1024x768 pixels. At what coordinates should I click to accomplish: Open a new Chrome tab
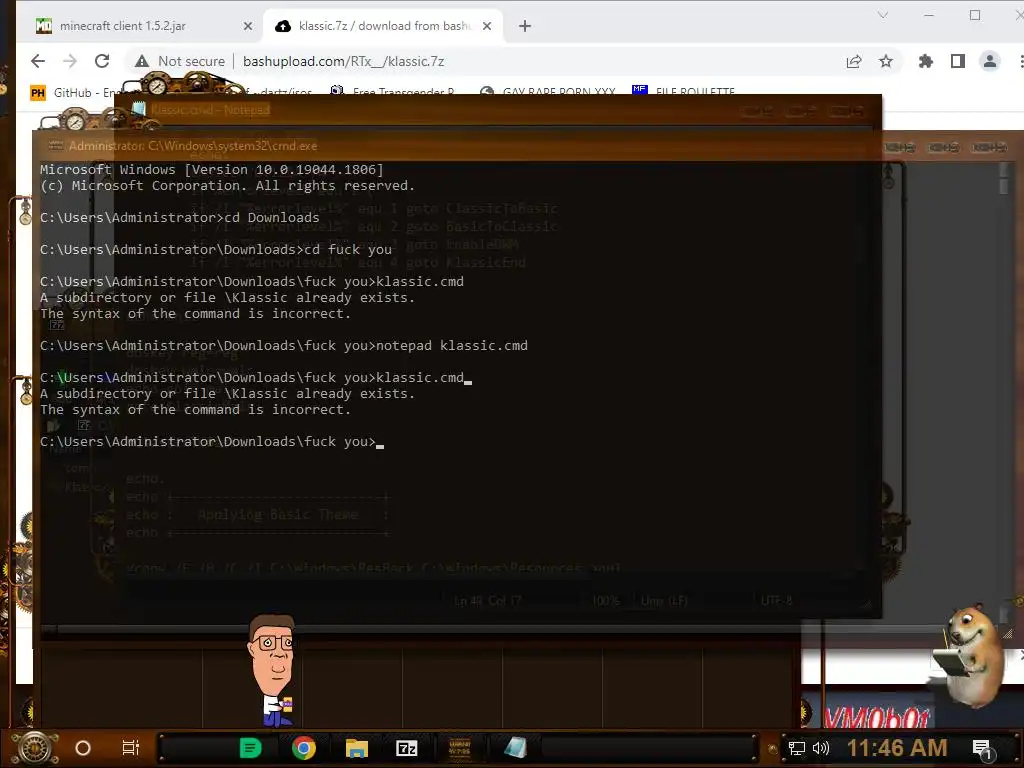524,26
